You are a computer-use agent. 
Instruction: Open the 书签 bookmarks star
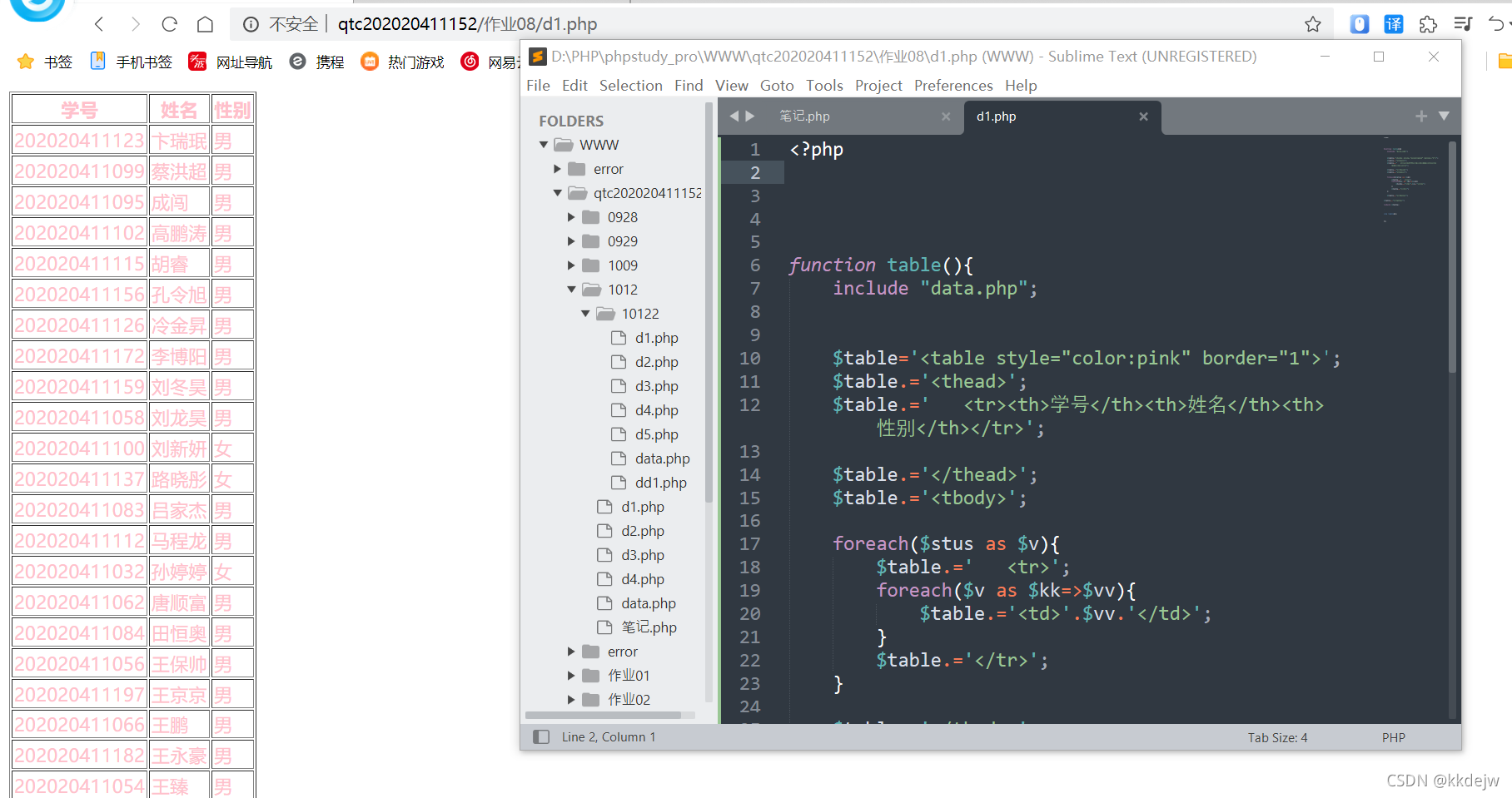[26, 62]
